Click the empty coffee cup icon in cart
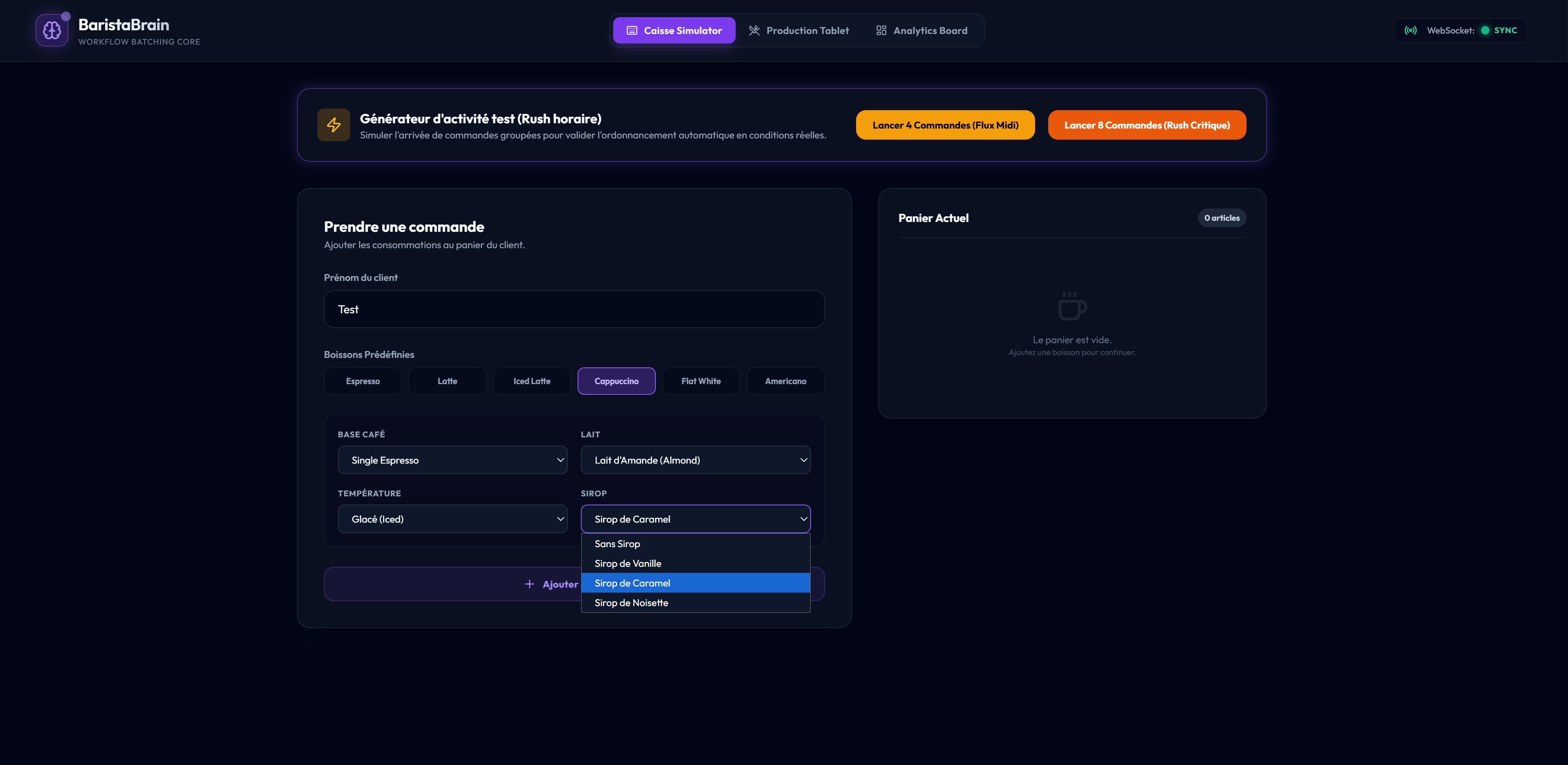 (x=1072, y=306)
